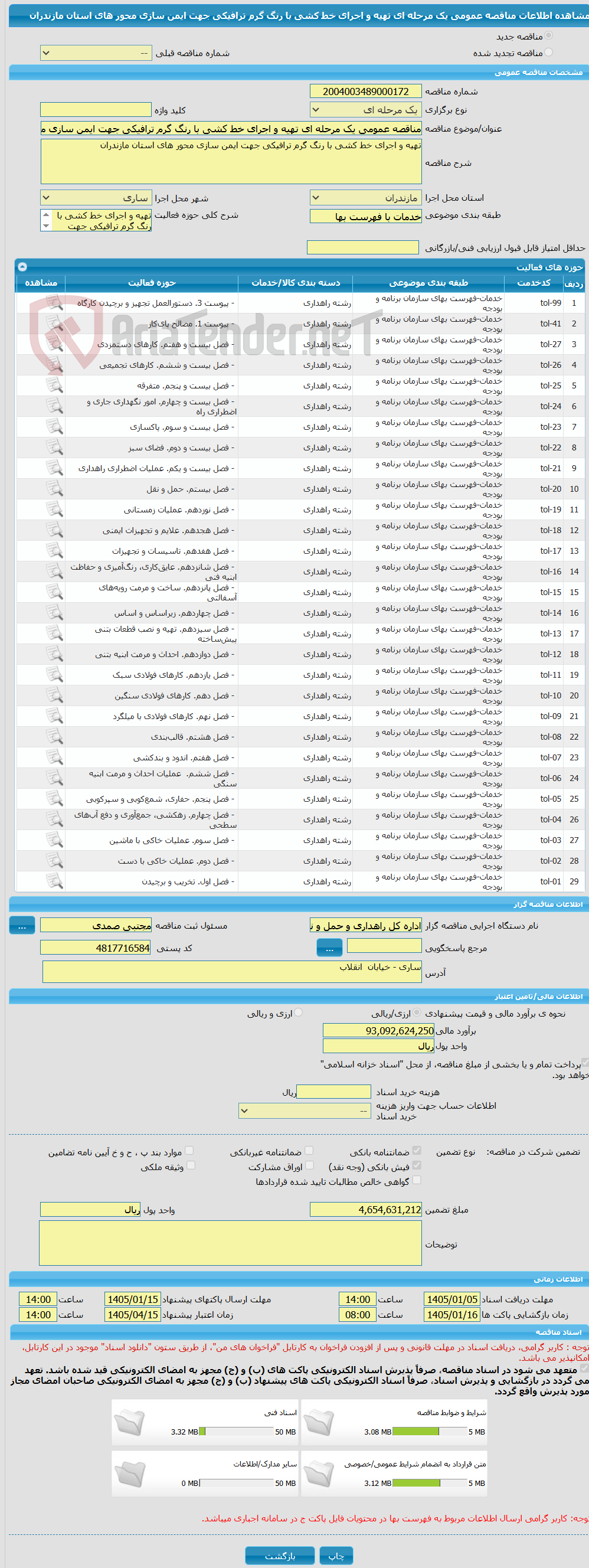The height and width of the screenshot is (1568, 589).
Task: Select مناقصه تجدید شده radio button
Action: pos(549,53)
